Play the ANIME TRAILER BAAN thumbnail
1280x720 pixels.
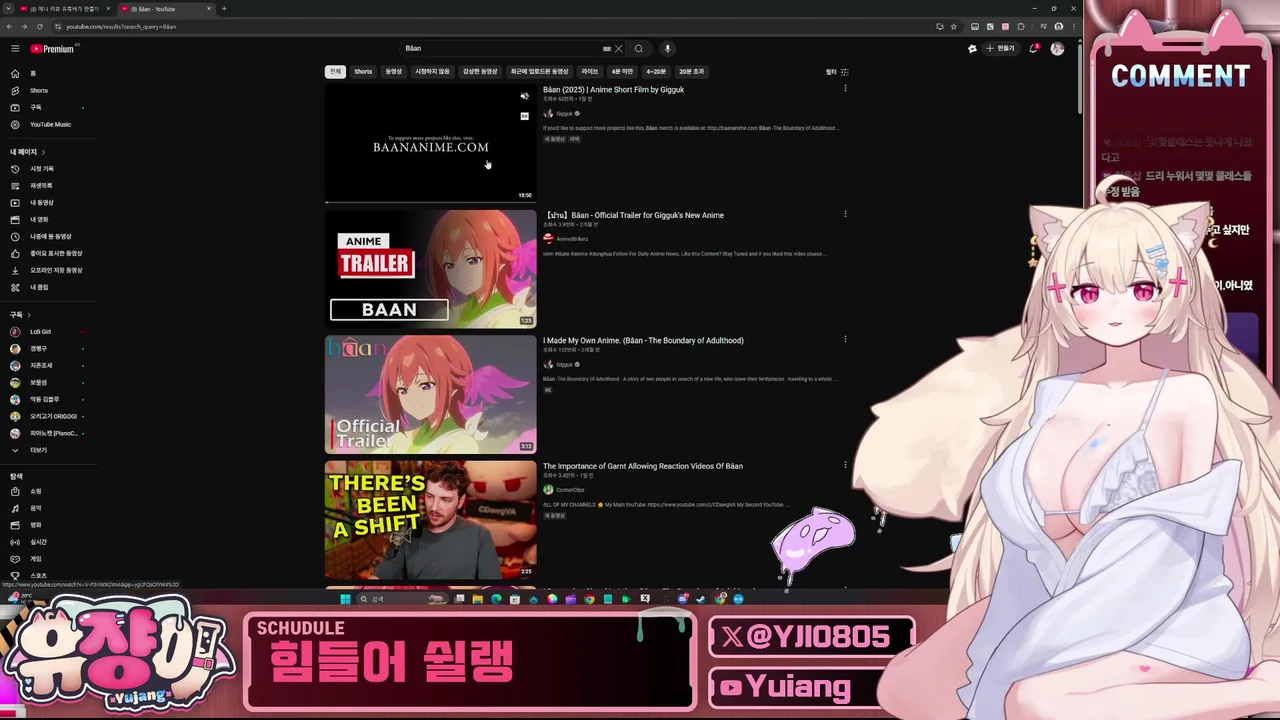[x=430, y=269]
